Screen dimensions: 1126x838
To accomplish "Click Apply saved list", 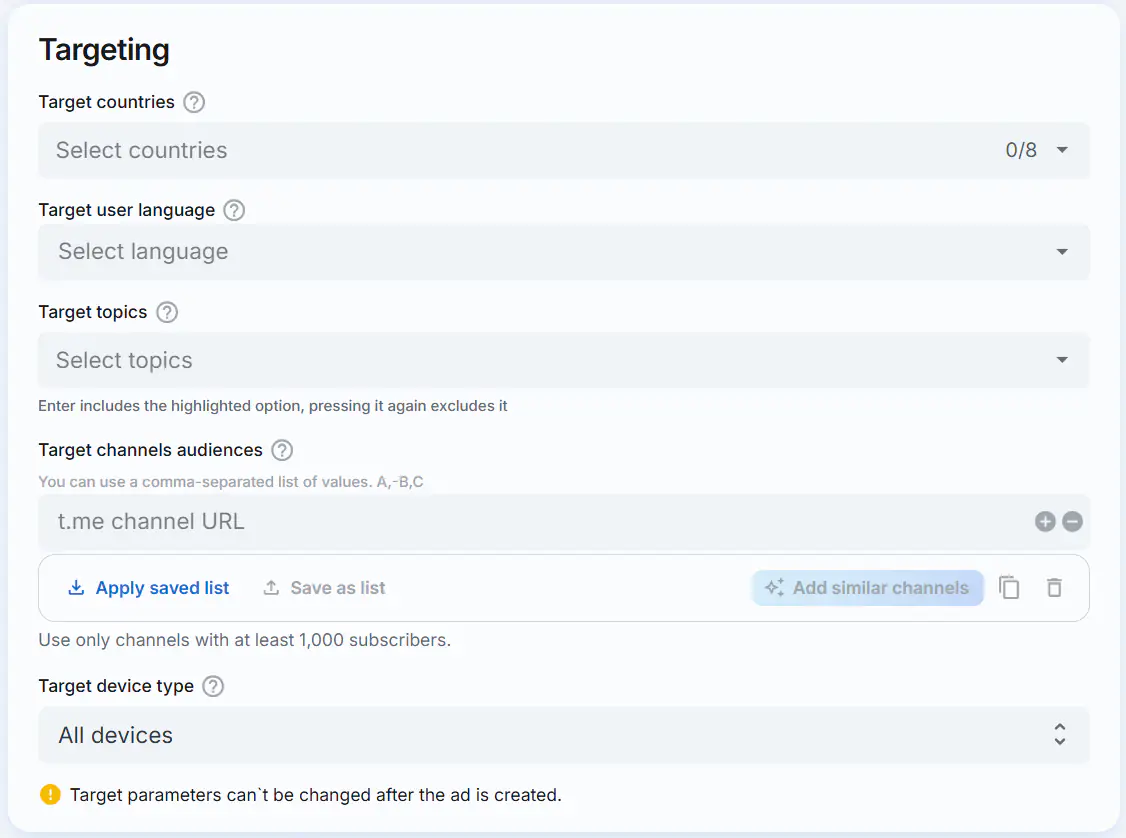I will click(149, 587).
